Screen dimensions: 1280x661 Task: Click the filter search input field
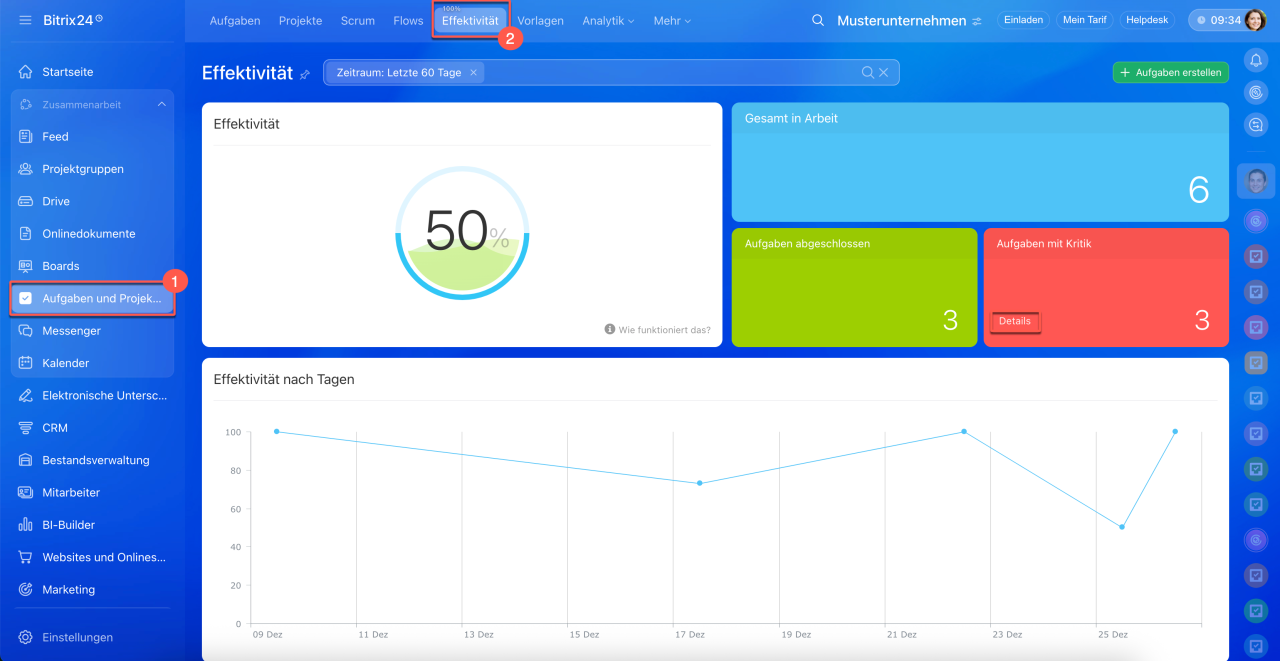[670, 73]
